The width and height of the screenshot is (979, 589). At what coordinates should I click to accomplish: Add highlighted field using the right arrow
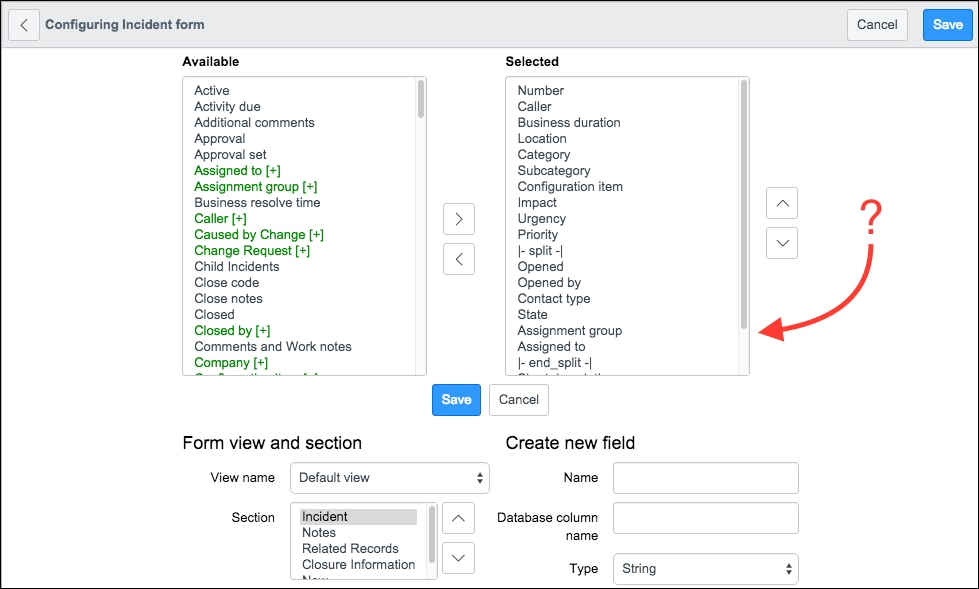(458, 219)
